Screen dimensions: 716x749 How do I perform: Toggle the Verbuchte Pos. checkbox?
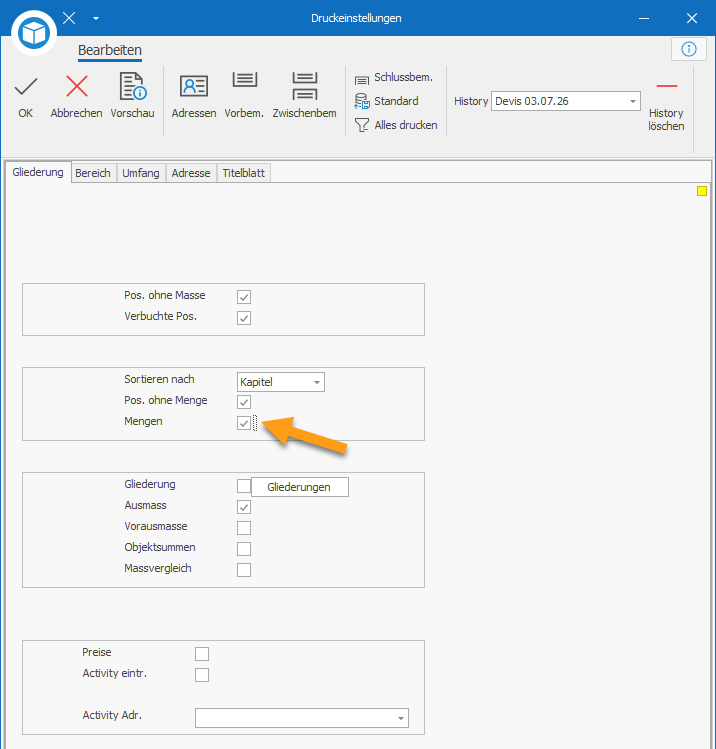[x=244, y=318]
